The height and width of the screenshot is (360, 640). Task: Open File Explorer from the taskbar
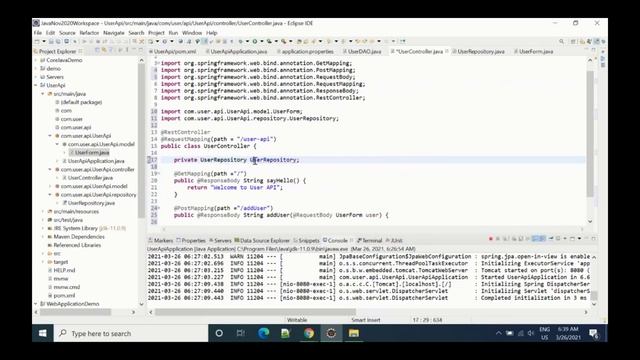(353, 333)
